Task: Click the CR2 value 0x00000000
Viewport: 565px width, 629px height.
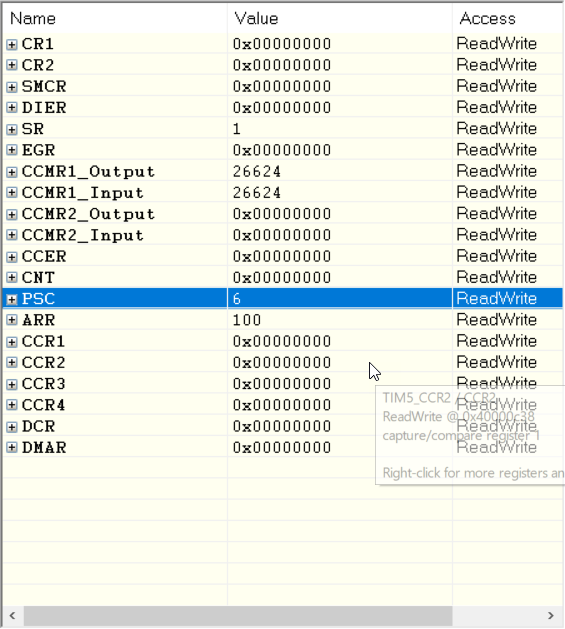Action: pos(282,65)
